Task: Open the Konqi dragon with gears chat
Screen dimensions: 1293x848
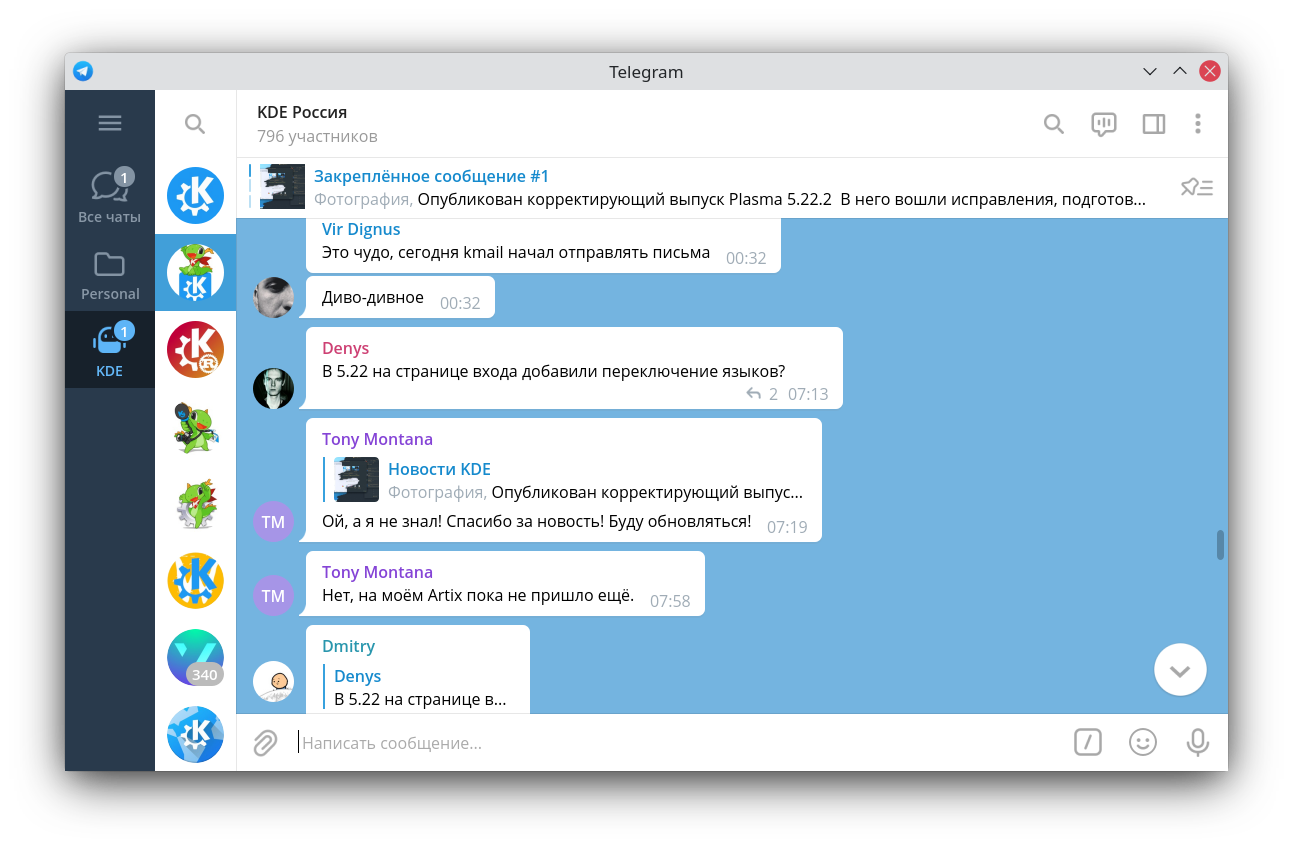Action: pos(195,503)
